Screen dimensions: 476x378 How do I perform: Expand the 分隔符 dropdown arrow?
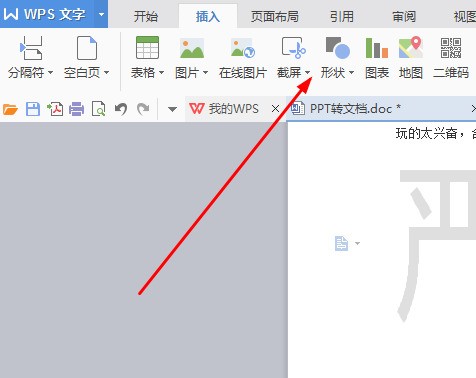coord(50,72)
